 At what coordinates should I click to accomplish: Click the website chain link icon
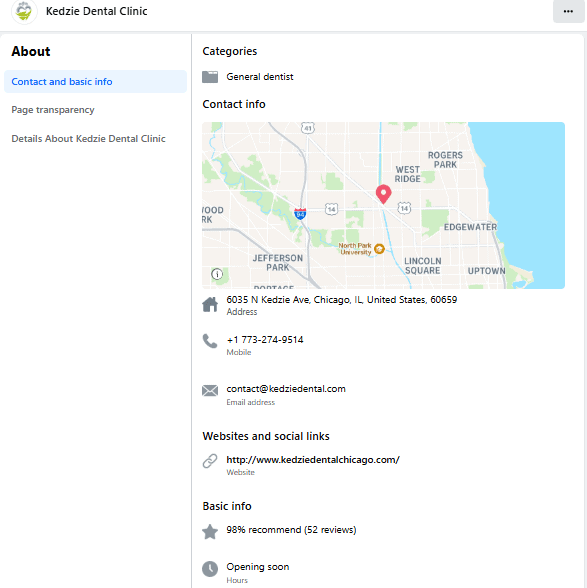pos(210,461)
